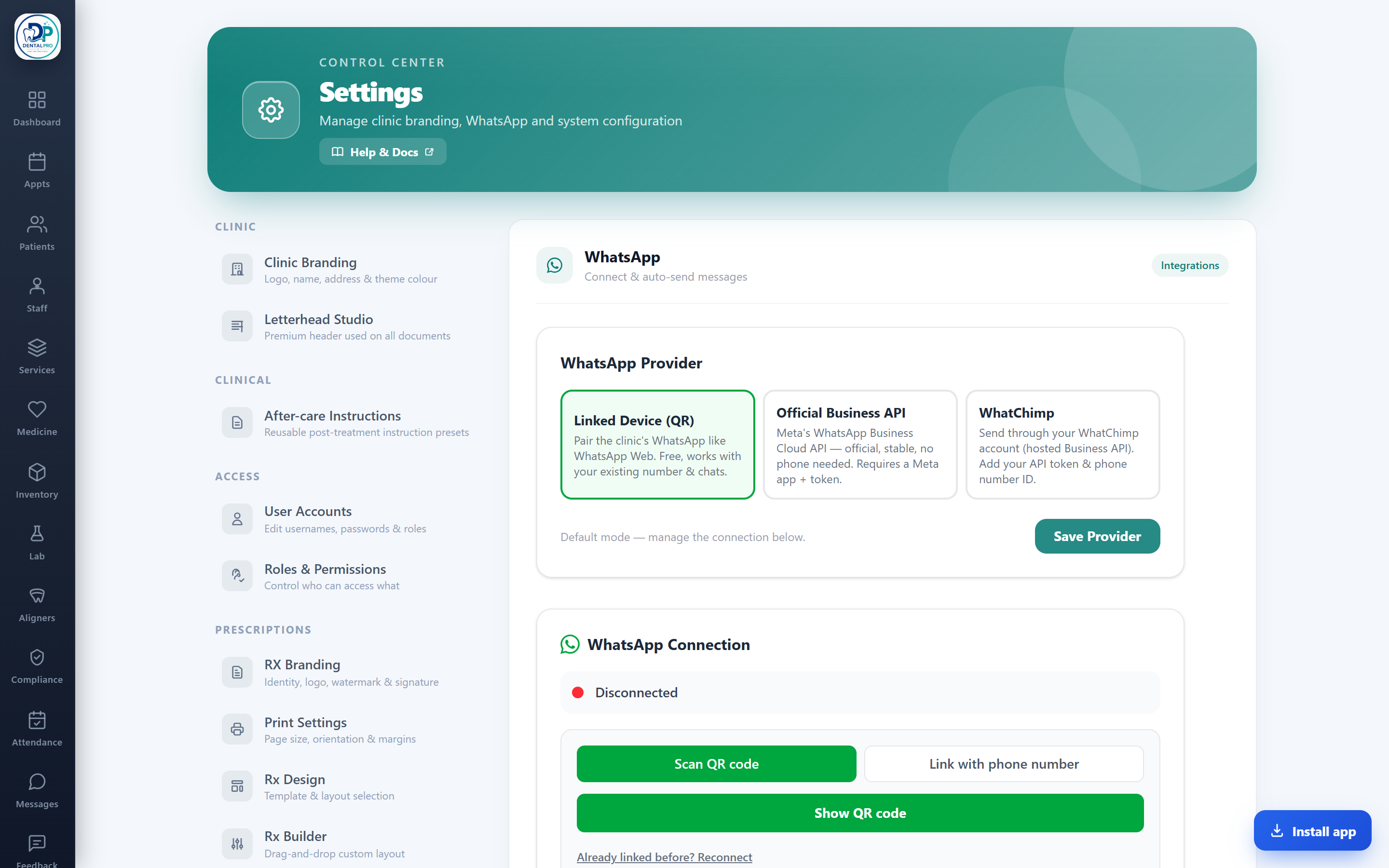1389x868 pixels.
Task: Click the Install app button
Action: coord(1312,831)
